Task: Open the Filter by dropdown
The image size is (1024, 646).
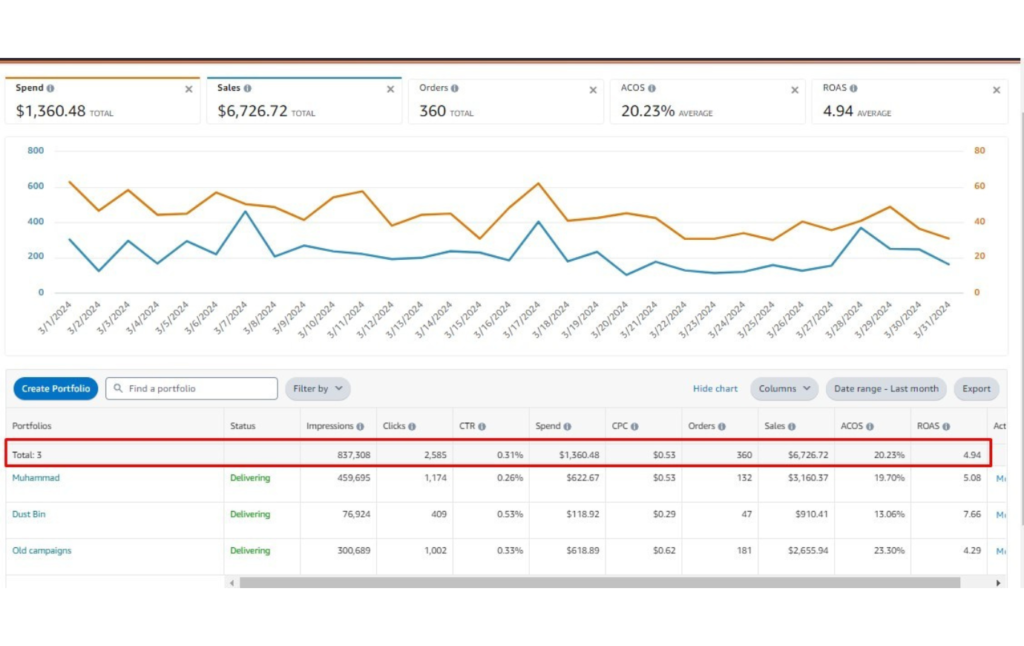Action: 317,389
